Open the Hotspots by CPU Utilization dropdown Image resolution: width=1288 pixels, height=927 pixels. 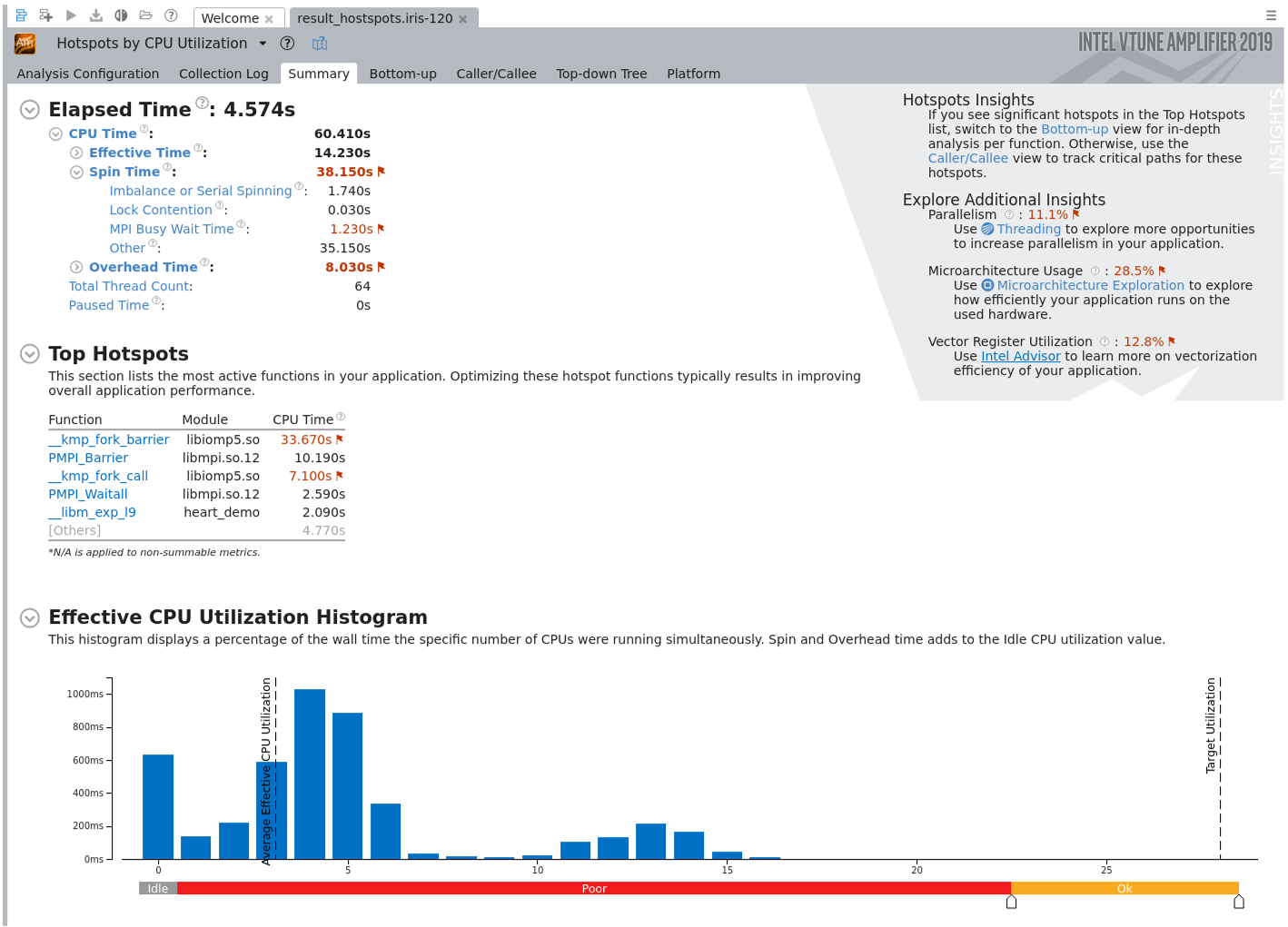pyautogui.click(x=263, y=44)
